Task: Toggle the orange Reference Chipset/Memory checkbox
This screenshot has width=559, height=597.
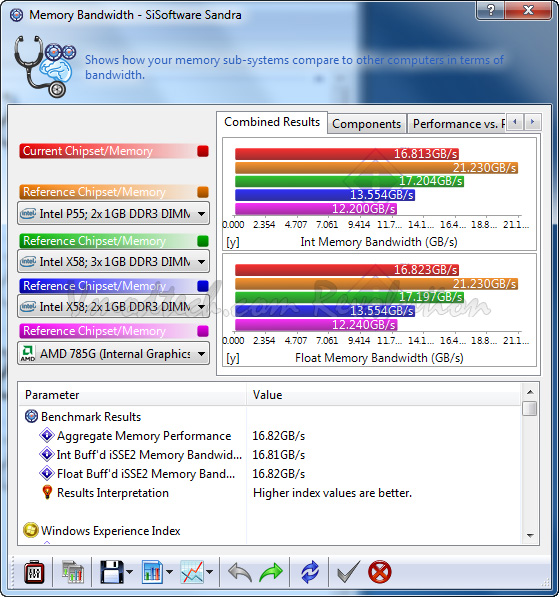Action: (203, 192)
